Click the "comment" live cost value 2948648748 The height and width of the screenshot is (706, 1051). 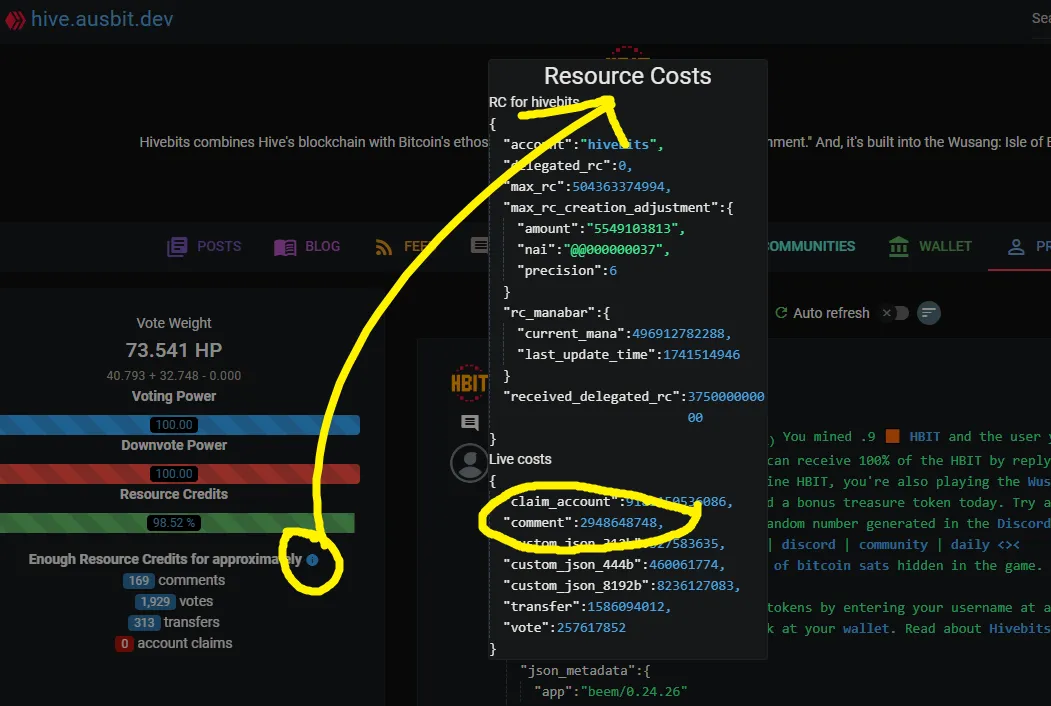619,522
